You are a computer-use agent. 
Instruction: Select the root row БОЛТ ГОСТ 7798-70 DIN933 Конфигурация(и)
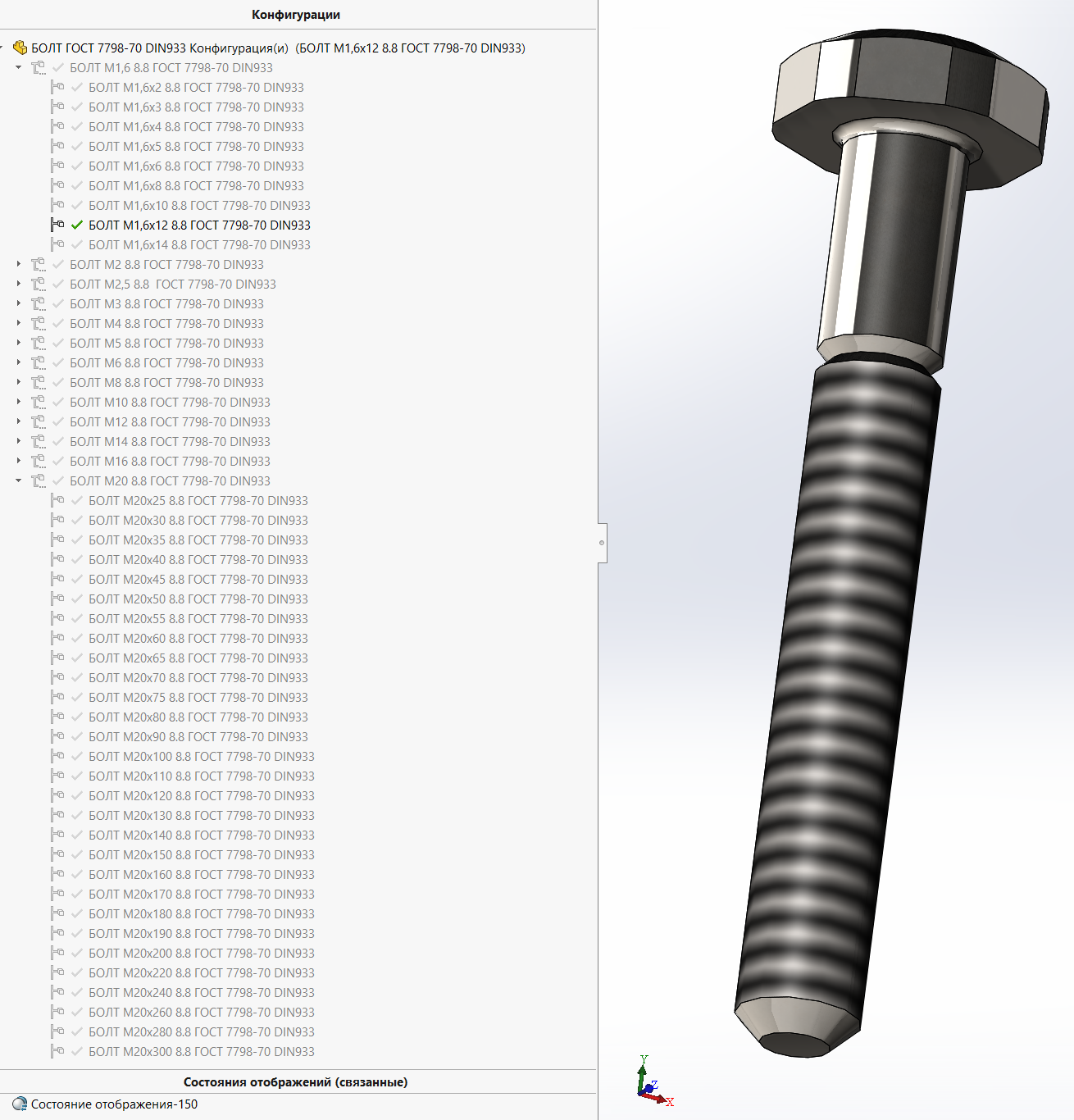[x=278, y=48]
